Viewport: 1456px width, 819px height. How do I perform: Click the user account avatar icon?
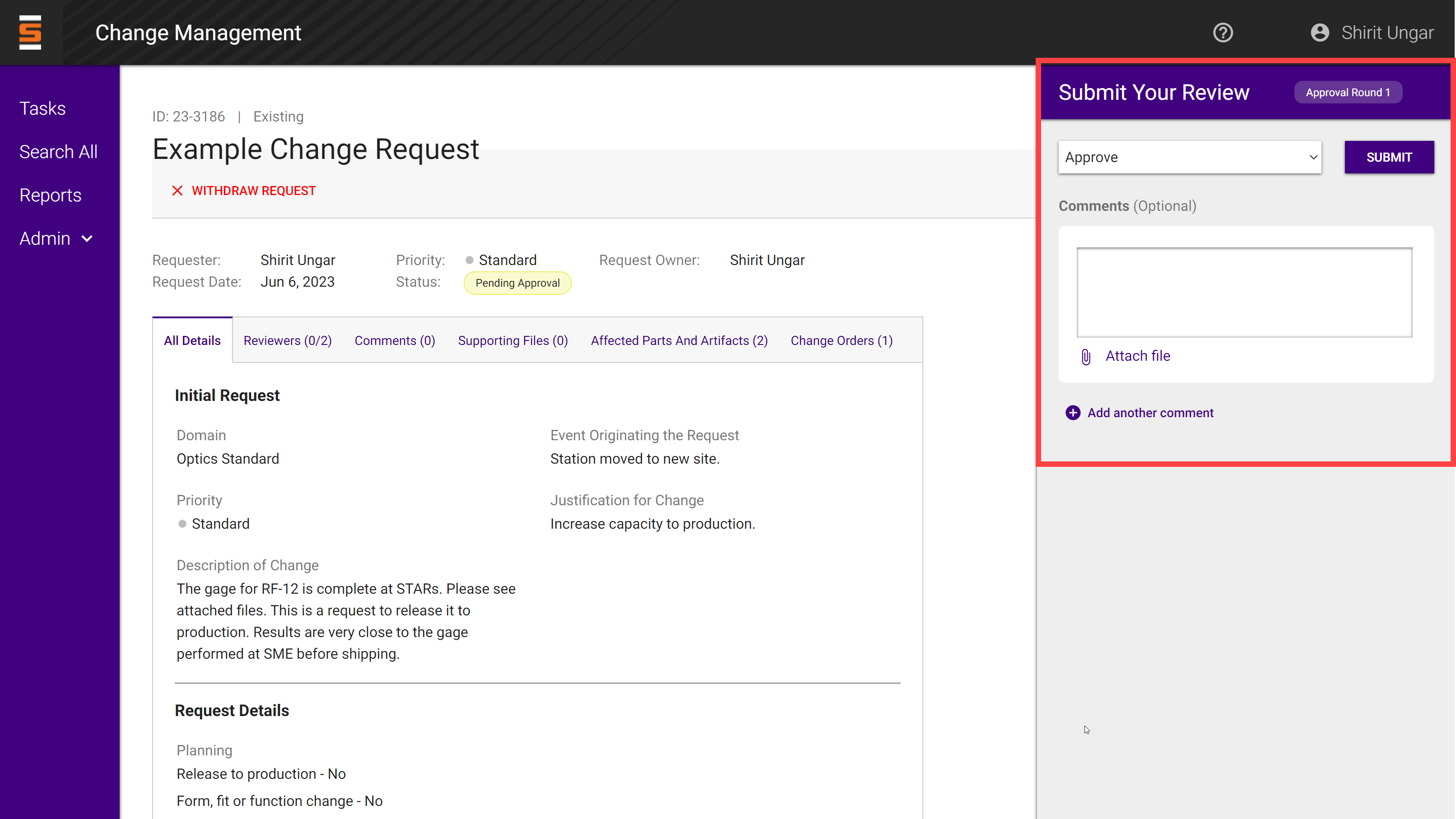click(x=1319, y=32)
